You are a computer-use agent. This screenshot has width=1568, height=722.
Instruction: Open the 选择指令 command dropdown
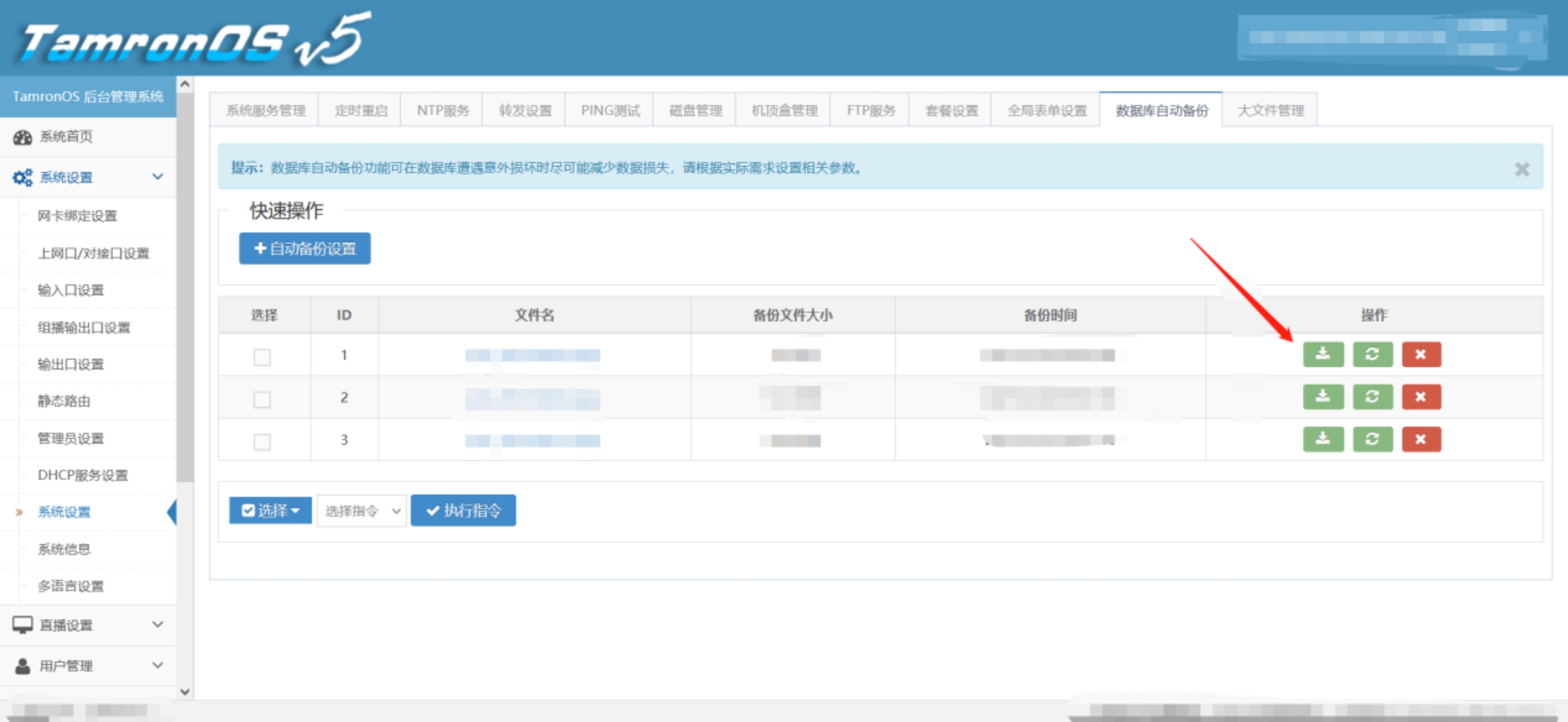(x=361, y=511)
